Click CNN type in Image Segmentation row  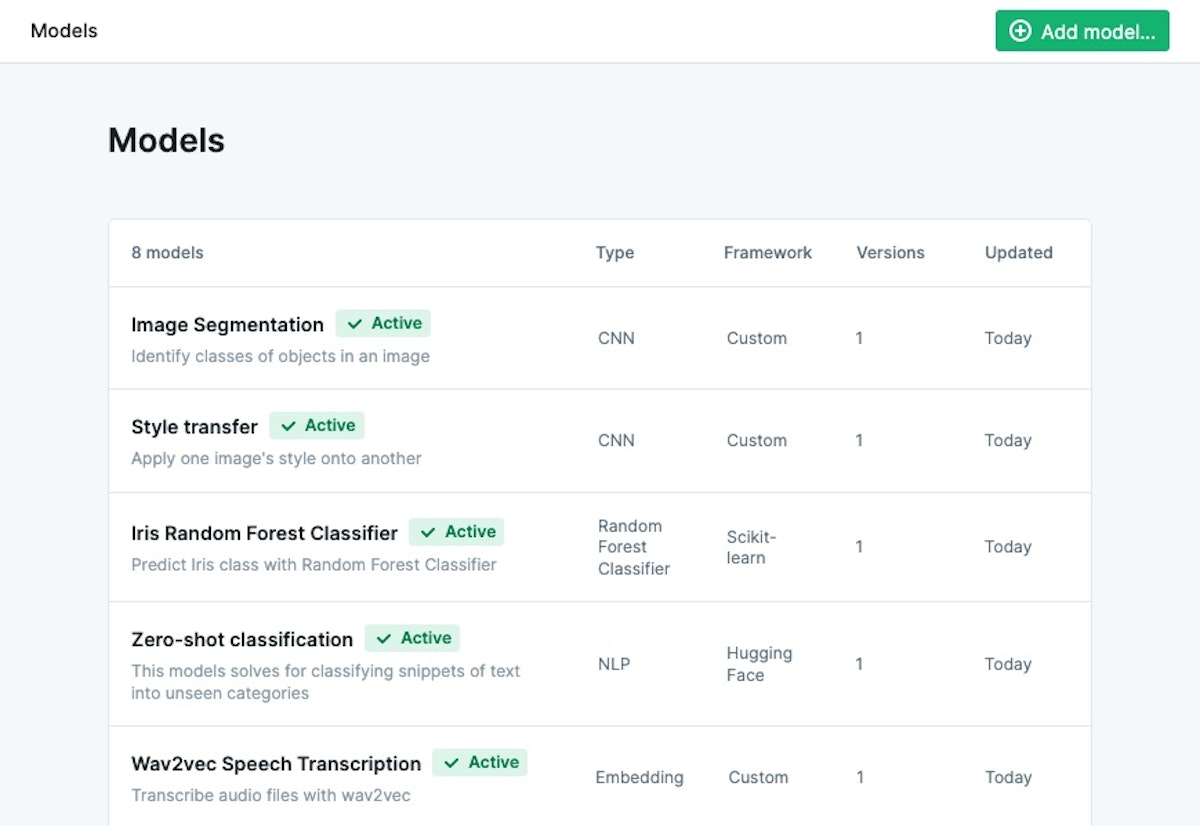(x=616, y=338)
